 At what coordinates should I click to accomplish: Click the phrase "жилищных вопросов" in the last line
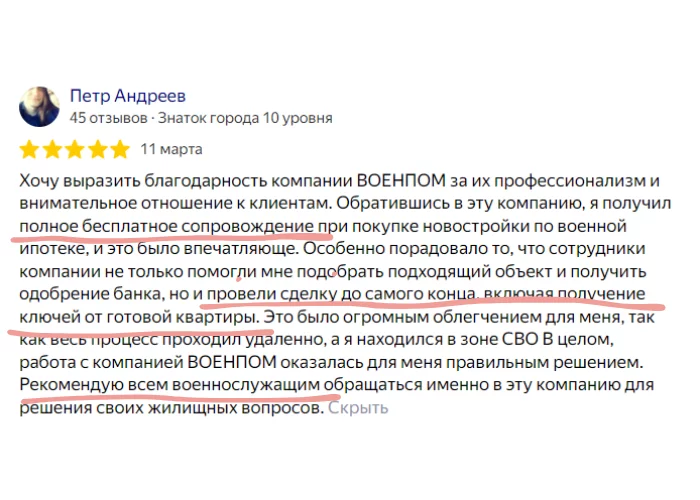[235, 408]
